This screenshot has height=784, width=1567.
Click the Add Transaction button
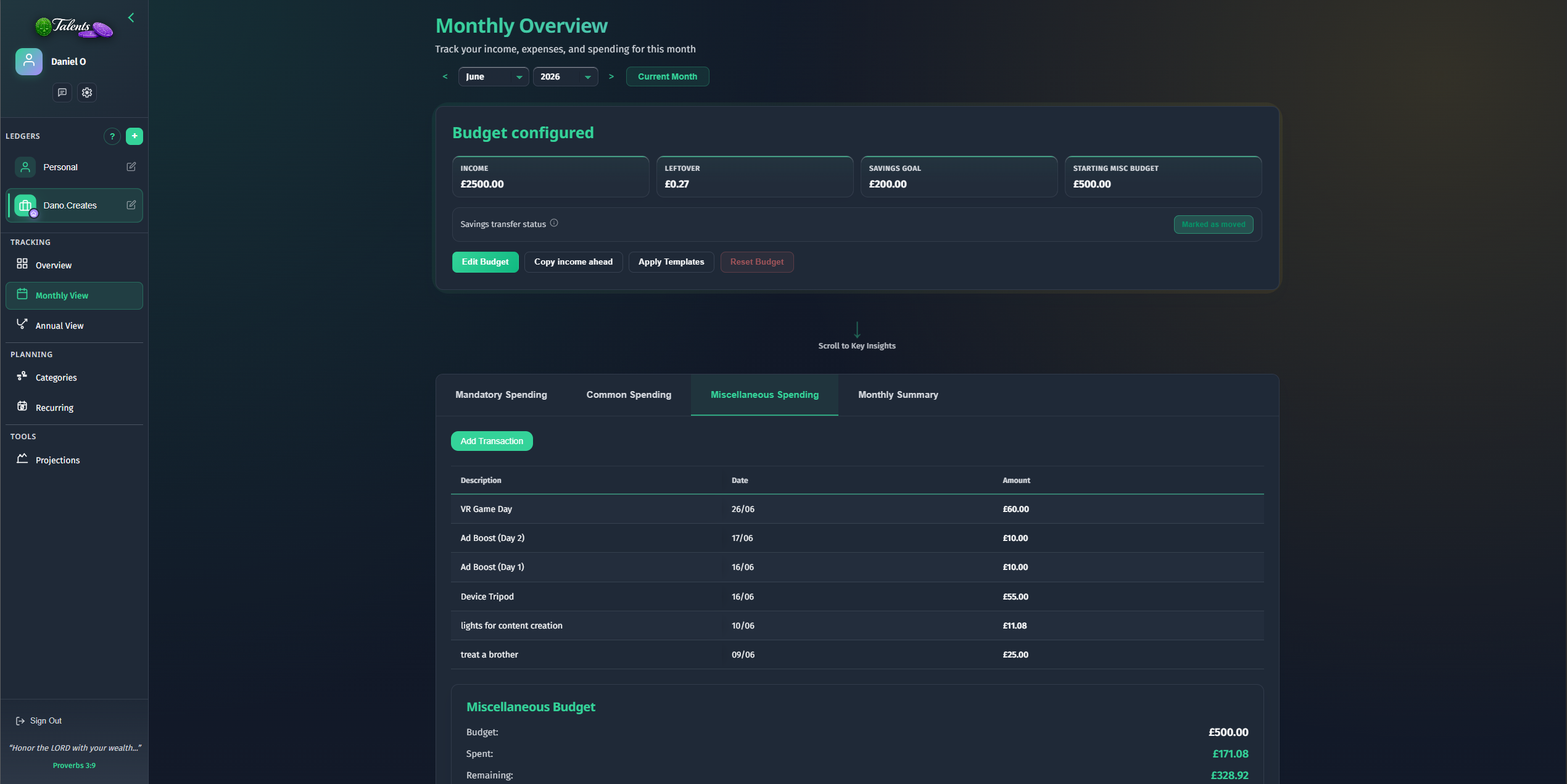[492, 441]
